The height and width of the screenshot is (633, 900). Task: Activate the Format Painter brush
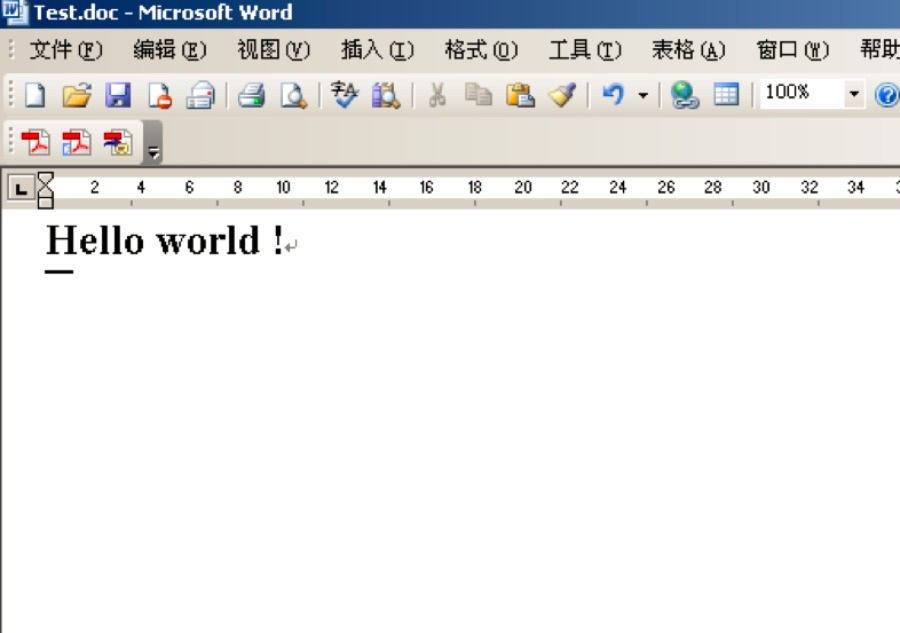coord(561,95)
